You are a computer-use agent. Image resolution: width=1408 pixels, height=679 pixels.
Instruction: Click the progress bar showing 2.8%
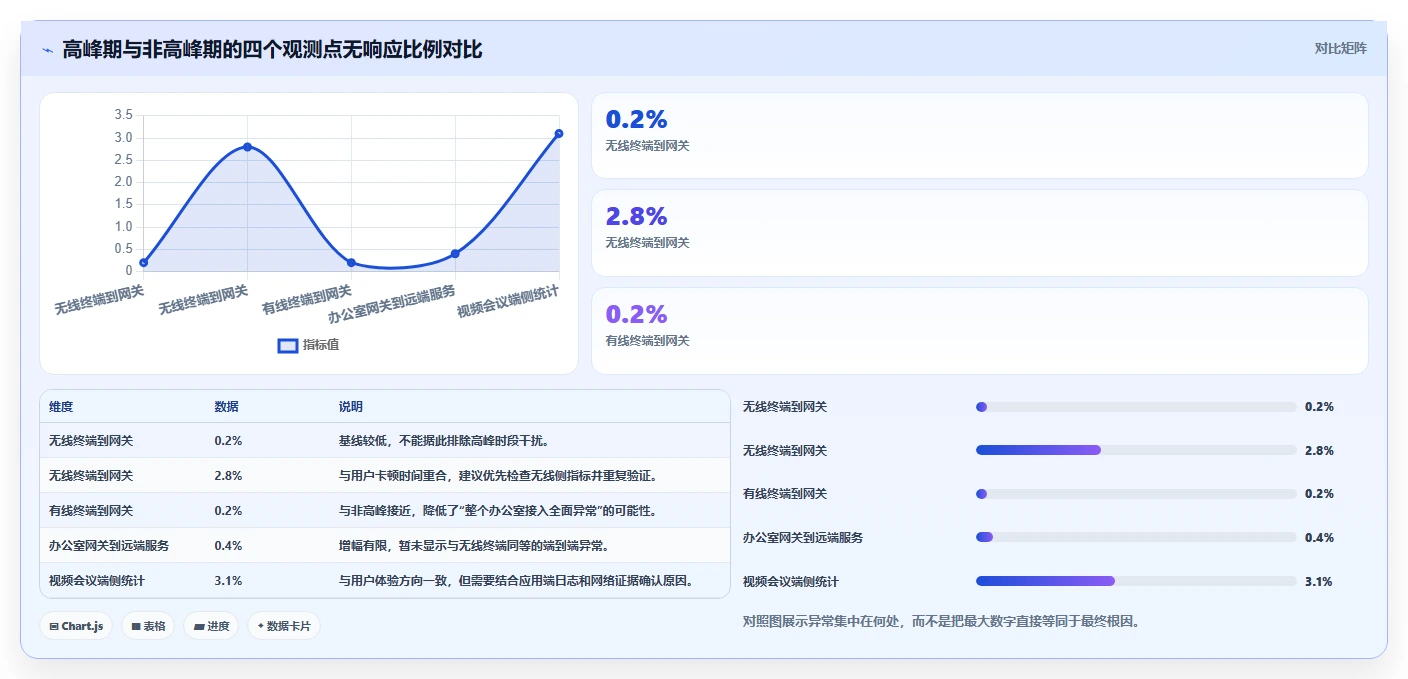point(1136,450)
